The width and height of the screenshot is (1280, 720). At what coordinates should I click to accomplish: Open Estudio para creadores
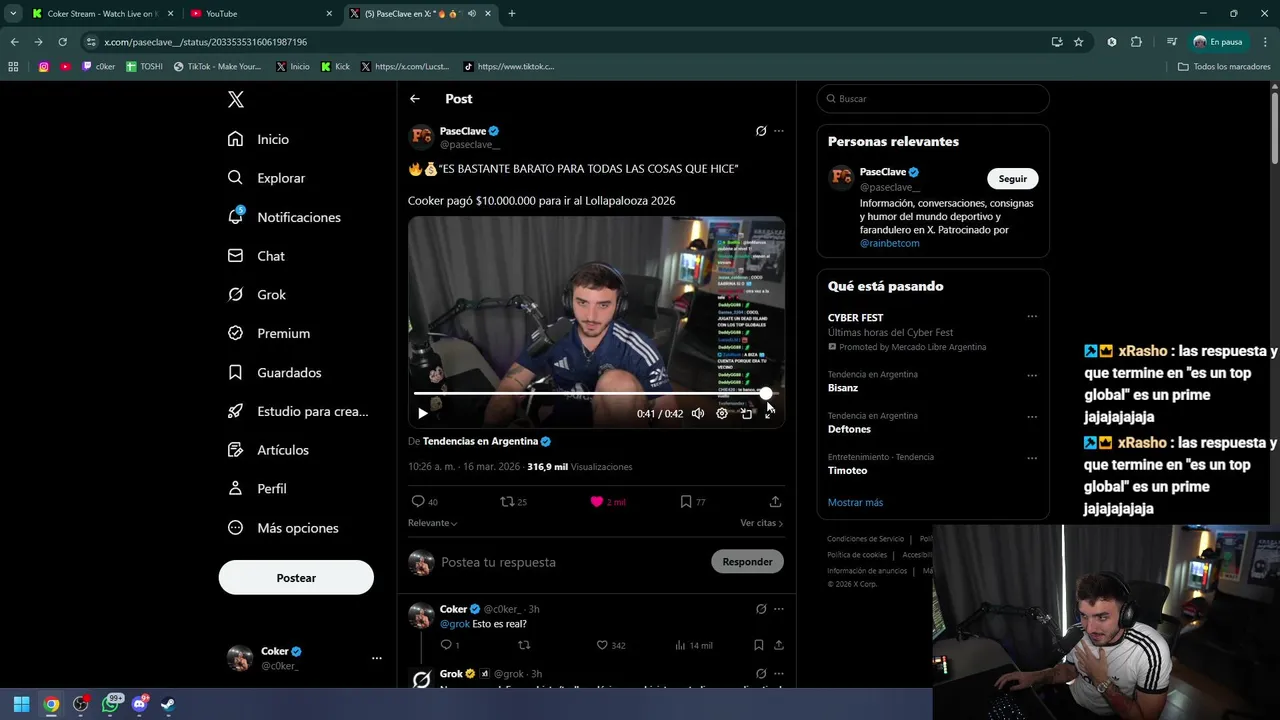tap(298, 411)
